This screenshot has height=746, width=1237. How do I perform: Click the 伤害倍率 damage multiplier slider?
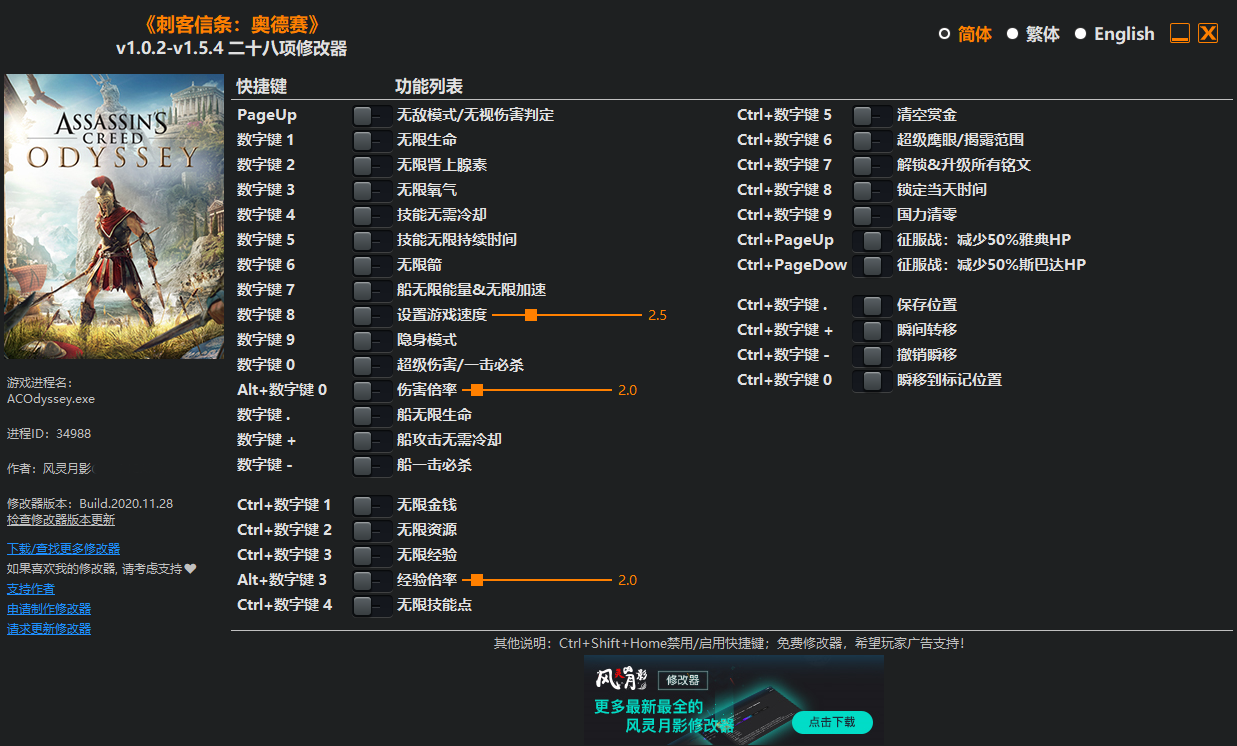tap(477, 390)
